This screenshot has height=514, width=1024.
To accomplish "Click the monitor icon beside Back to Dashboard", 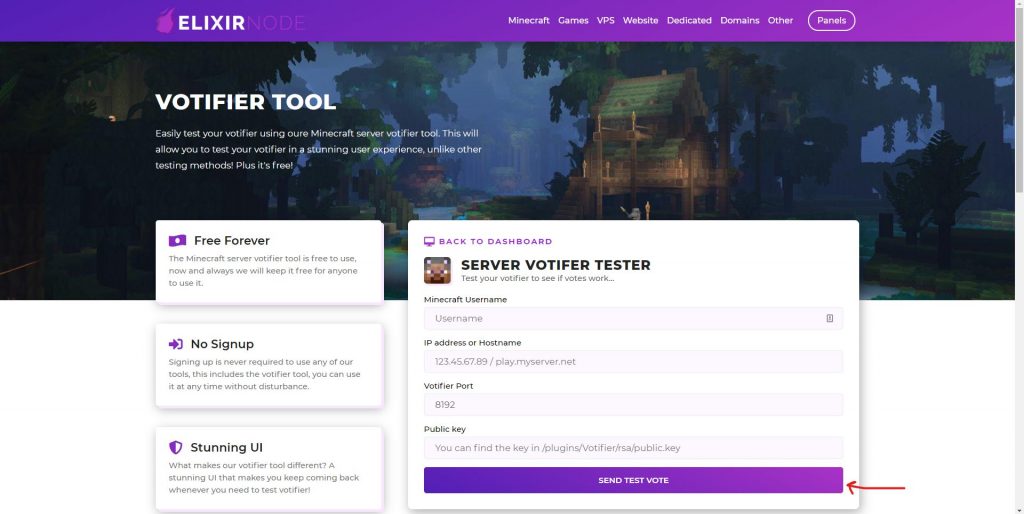I will tap(429, 242).
